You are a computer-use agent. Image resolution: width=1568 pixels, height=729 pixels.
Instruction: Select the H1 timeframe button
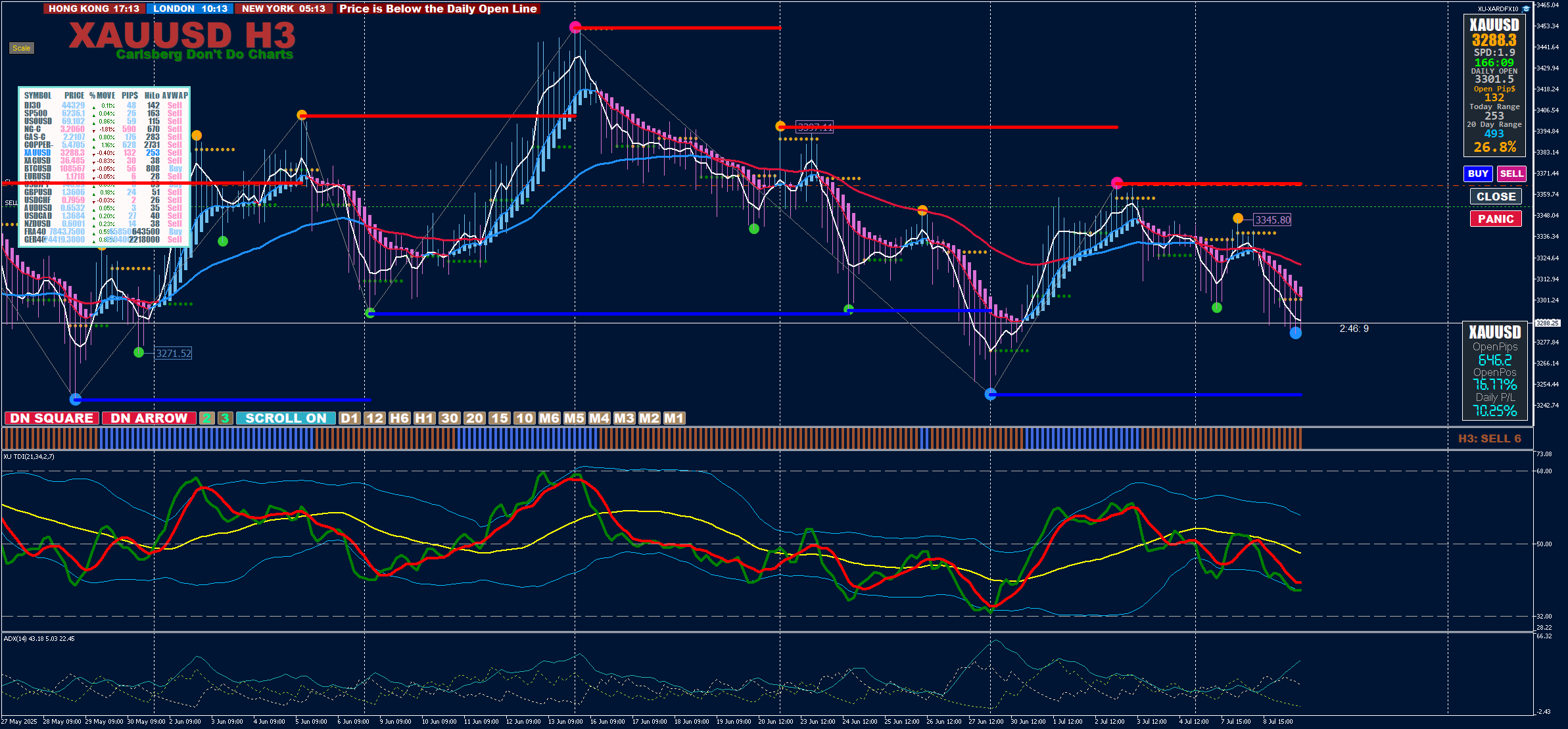(x=424, y=418)
